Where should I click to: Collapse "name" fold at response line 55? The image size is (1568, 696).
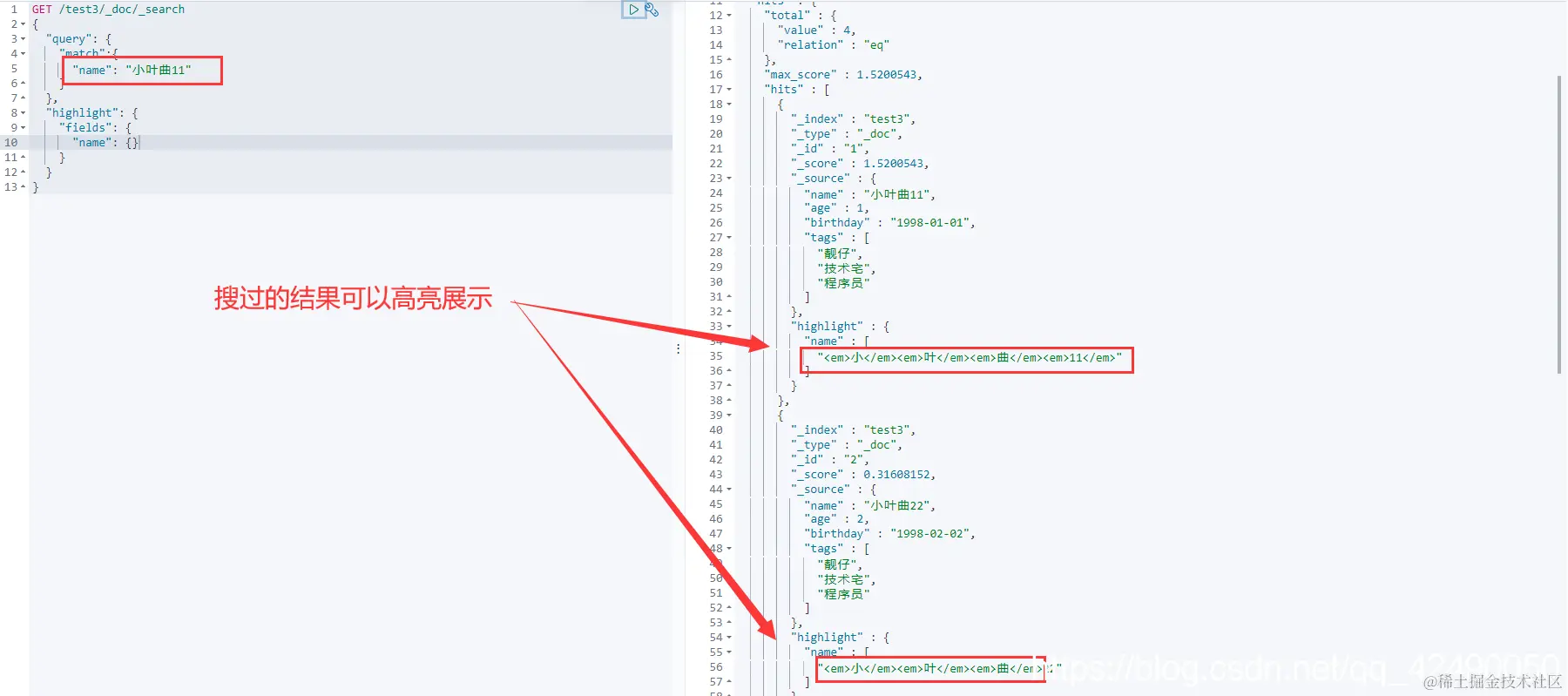[729, 652]
